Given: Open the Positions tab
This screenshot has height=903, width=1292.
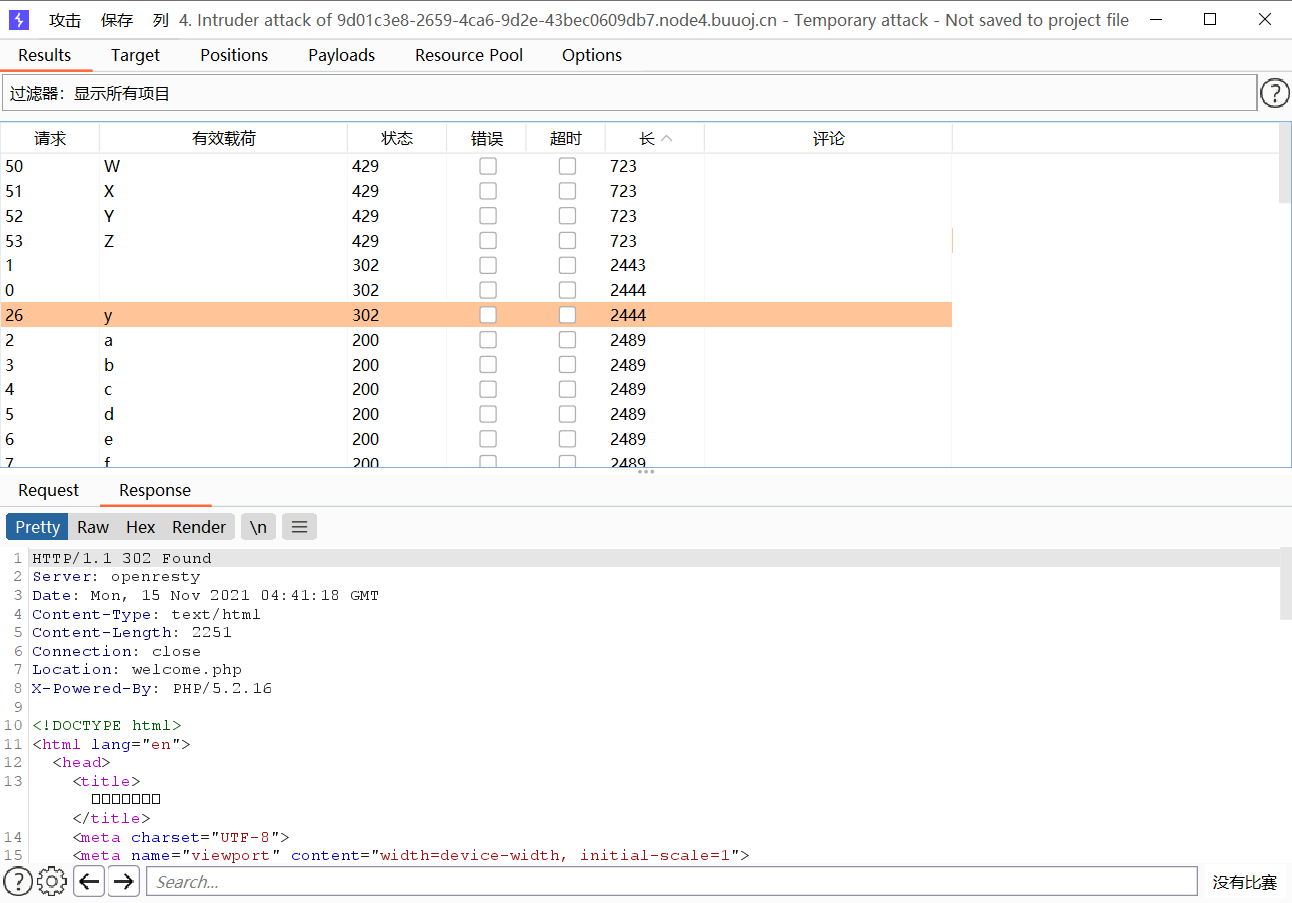Looking at the screenshot, I should [x=234, y=55].
